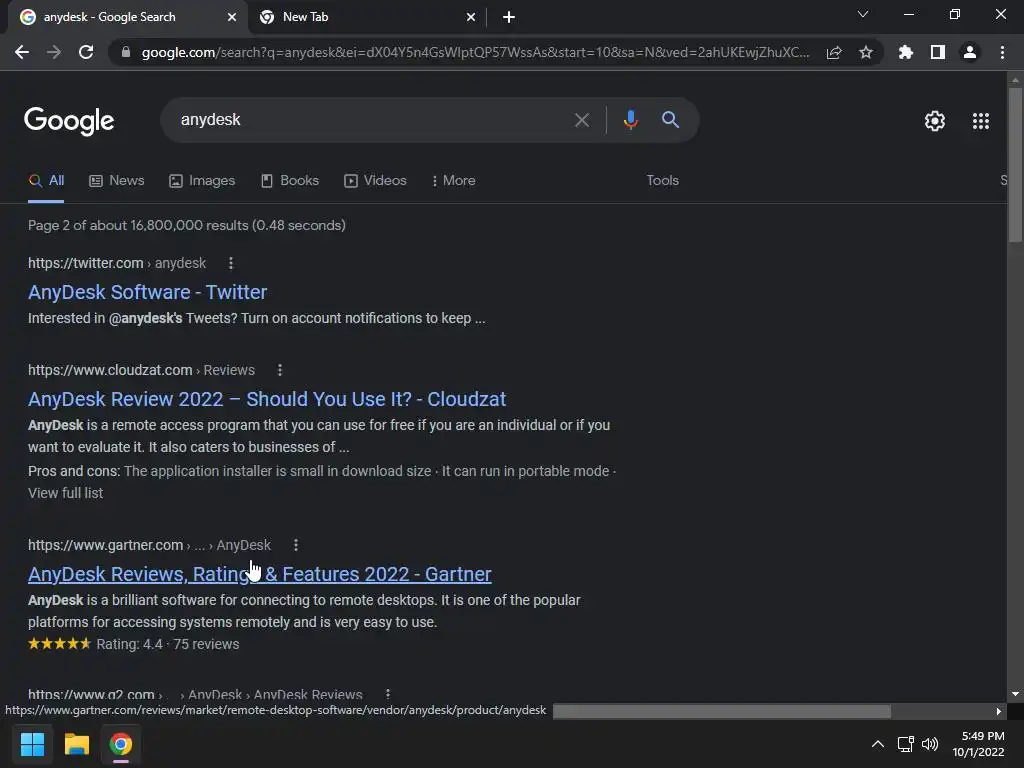Open the network status tray icon
The height and width of the screenshot is (768, 1024).
(x=905, y=744)
